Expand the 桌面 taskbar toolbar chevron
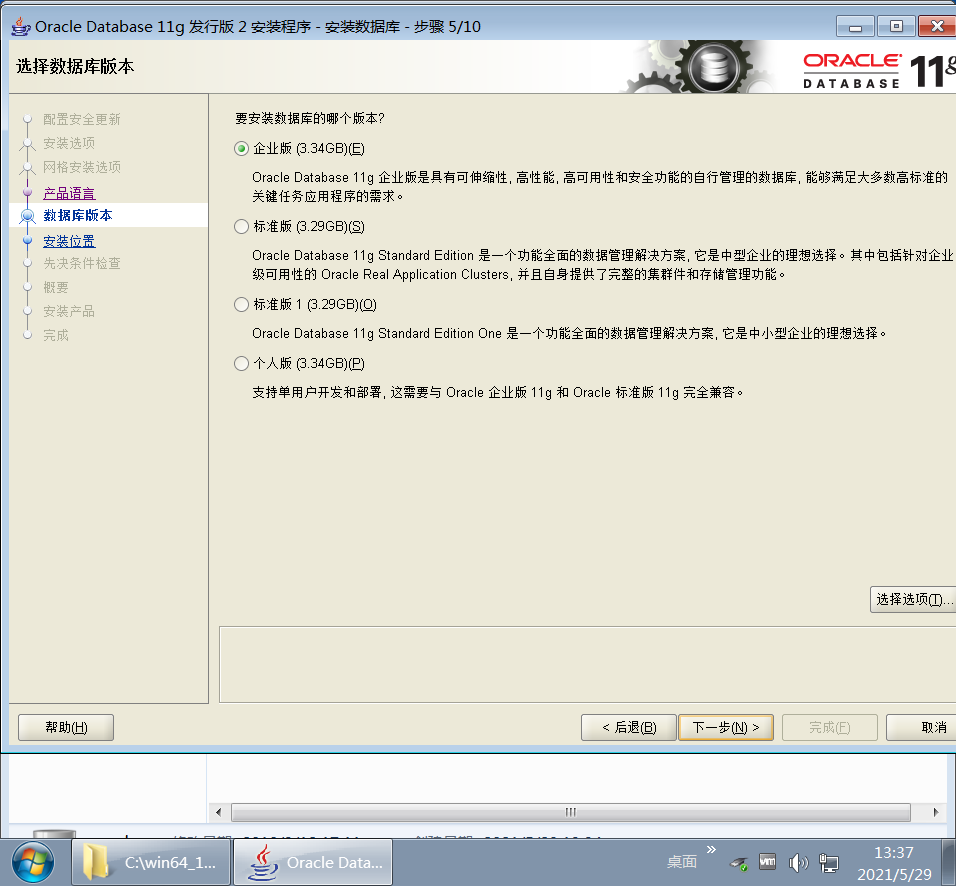The image size is (956, 886). [712, 851]
